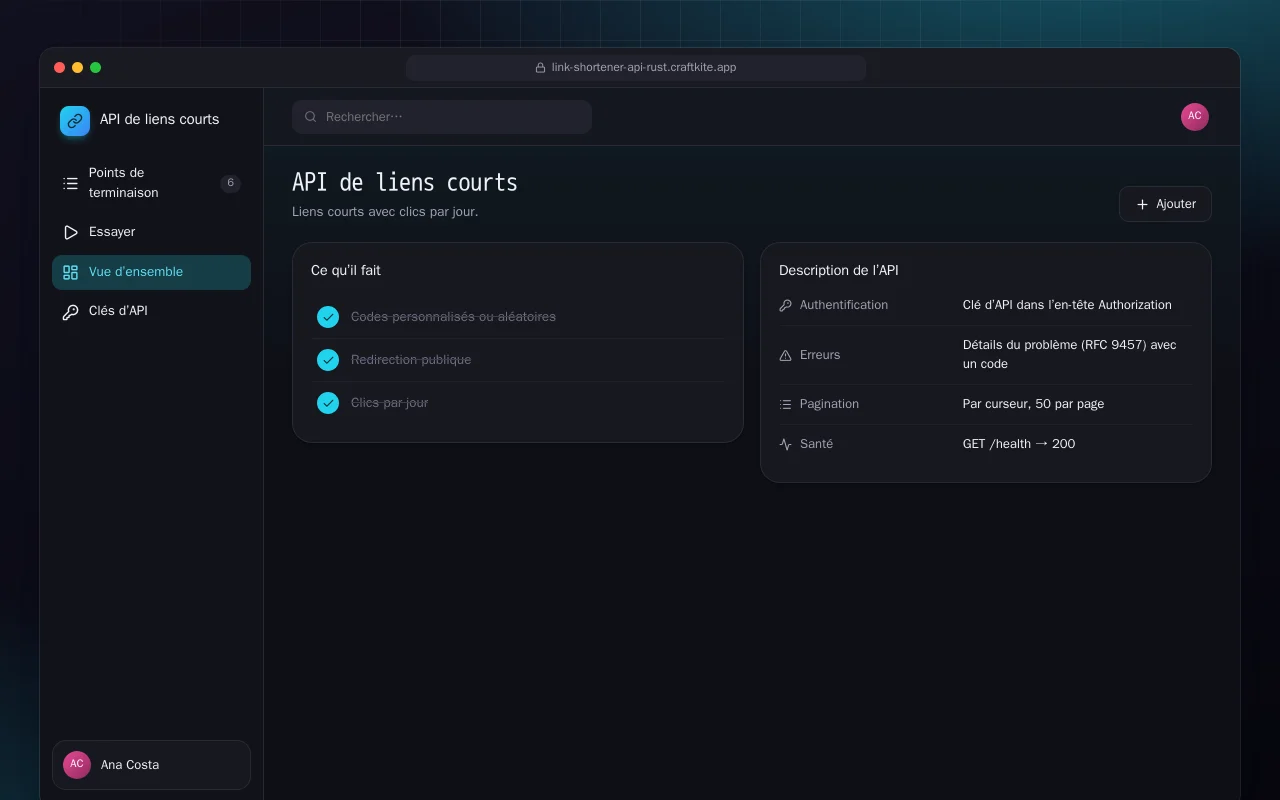Click the subtitle Liens courts avec clics par jour
The width and height of the screenshot is (1280, 800).
pyautogui.click(x=385, y=212)
